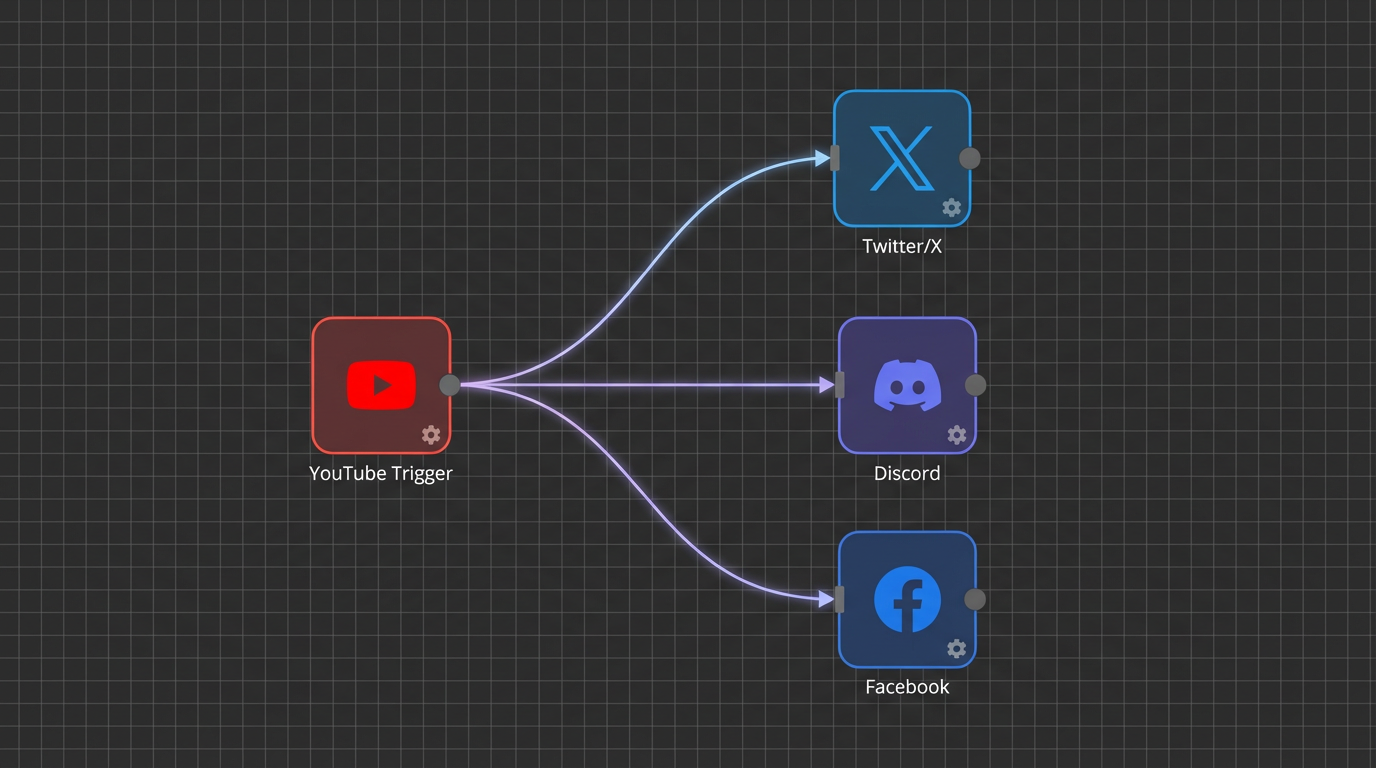Click the input port on the Twitter/X node
Viewport: 1376px width, 768px height.
836,158
